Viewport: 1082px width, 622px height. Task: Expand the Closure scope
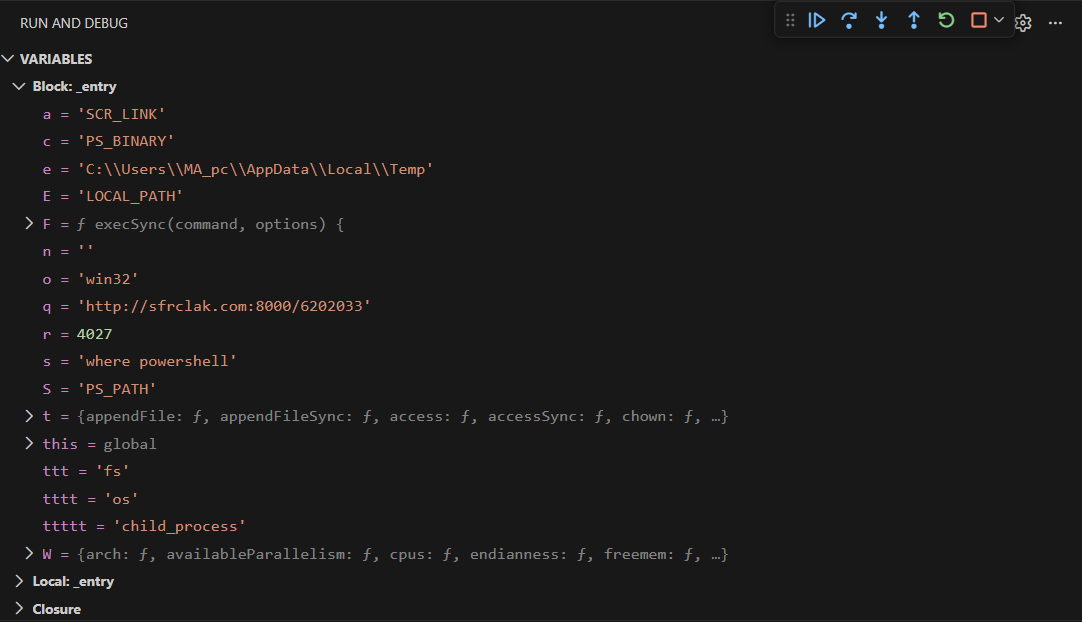(19, 609)
